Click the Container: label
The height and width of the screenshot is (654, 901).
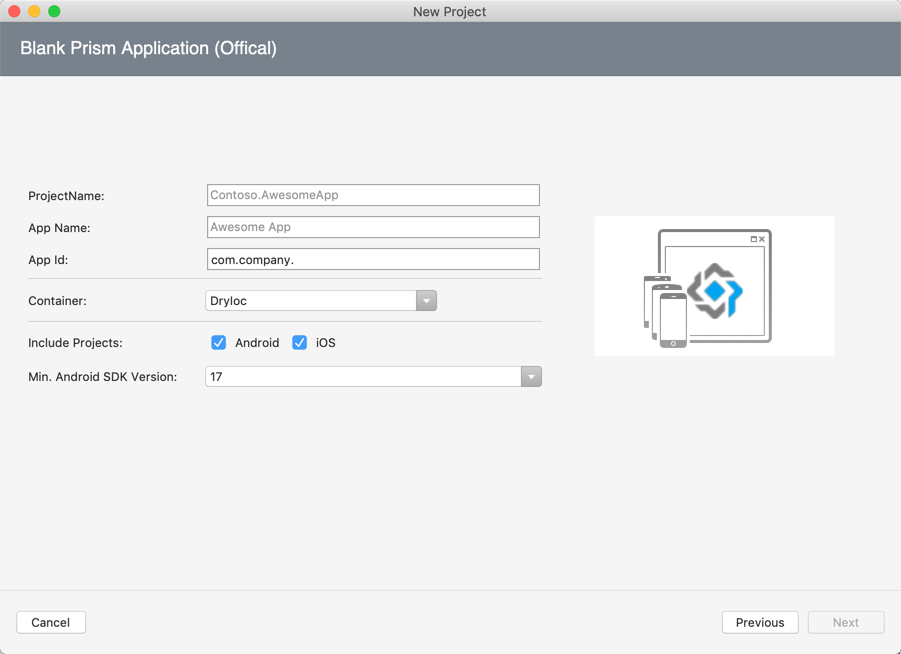(x=57, y=301)
